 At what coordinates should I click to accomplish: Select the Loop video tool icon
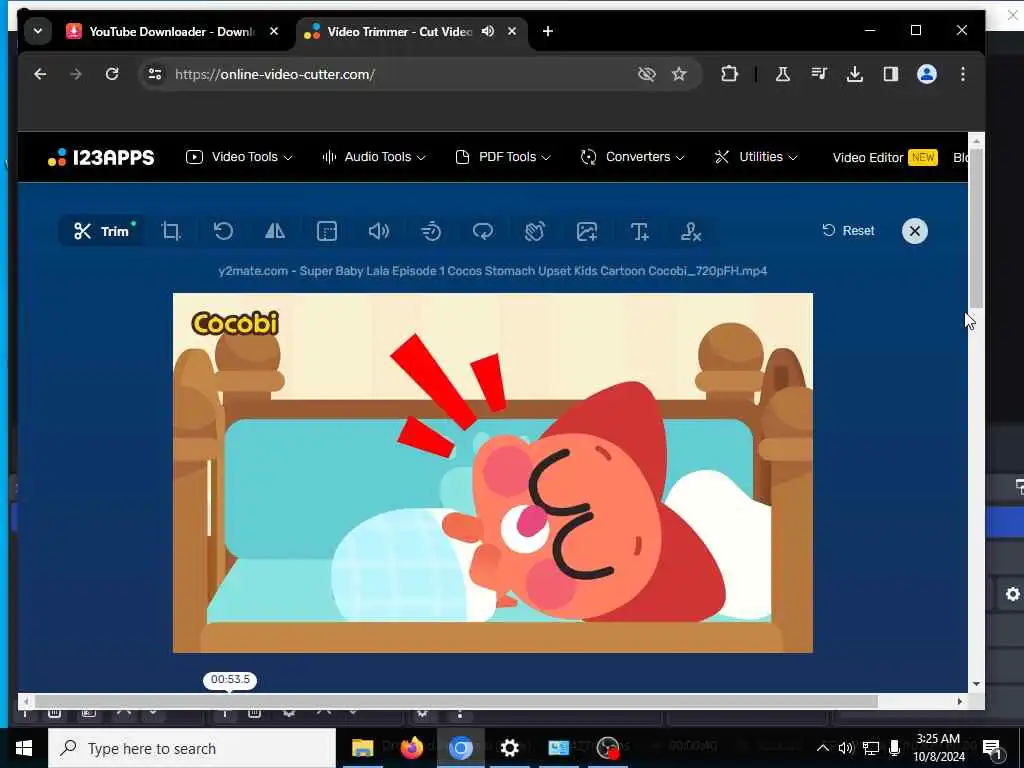483,231
